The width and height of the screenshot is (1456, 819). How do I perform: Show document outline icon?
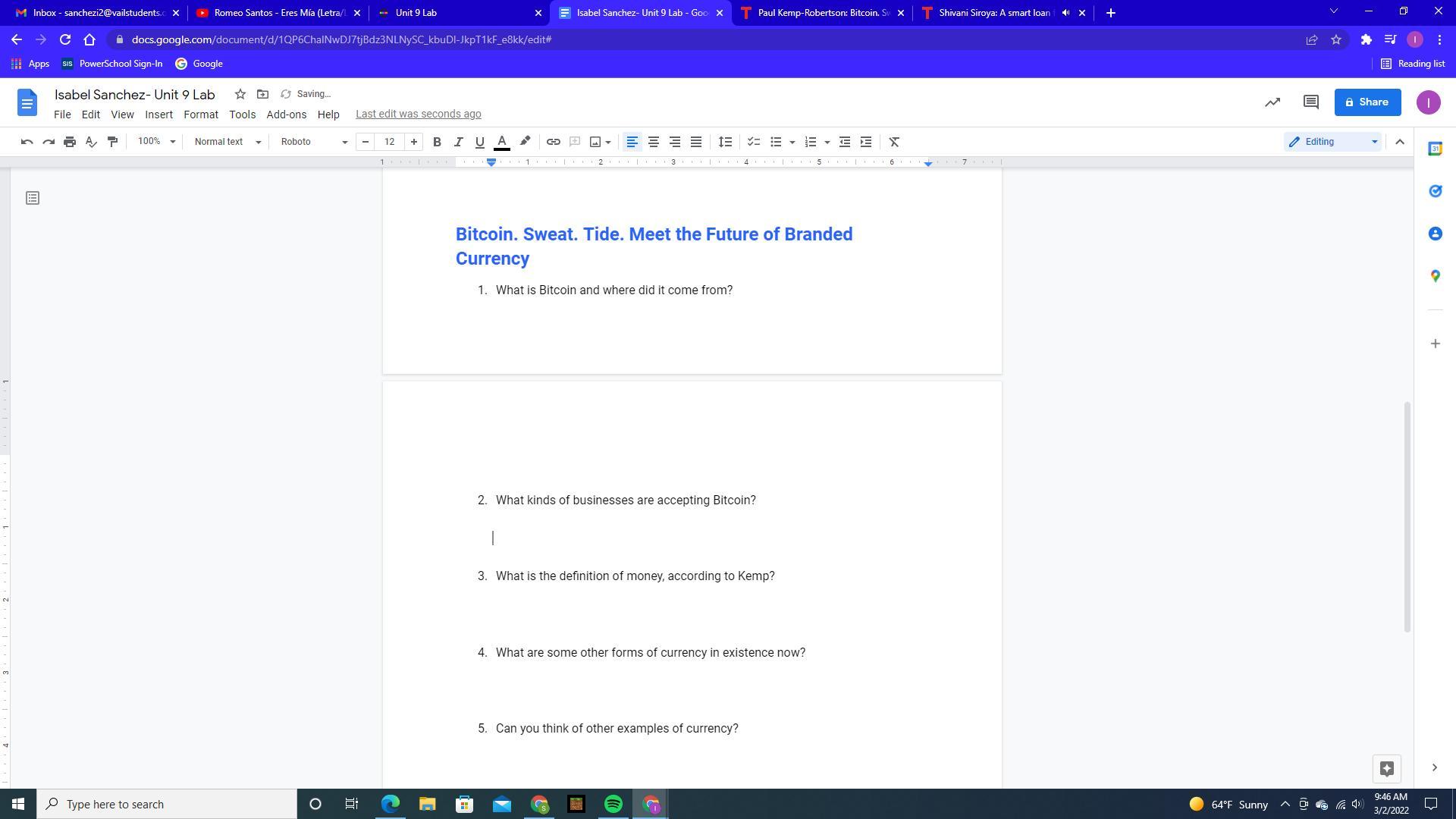point(33,198)
